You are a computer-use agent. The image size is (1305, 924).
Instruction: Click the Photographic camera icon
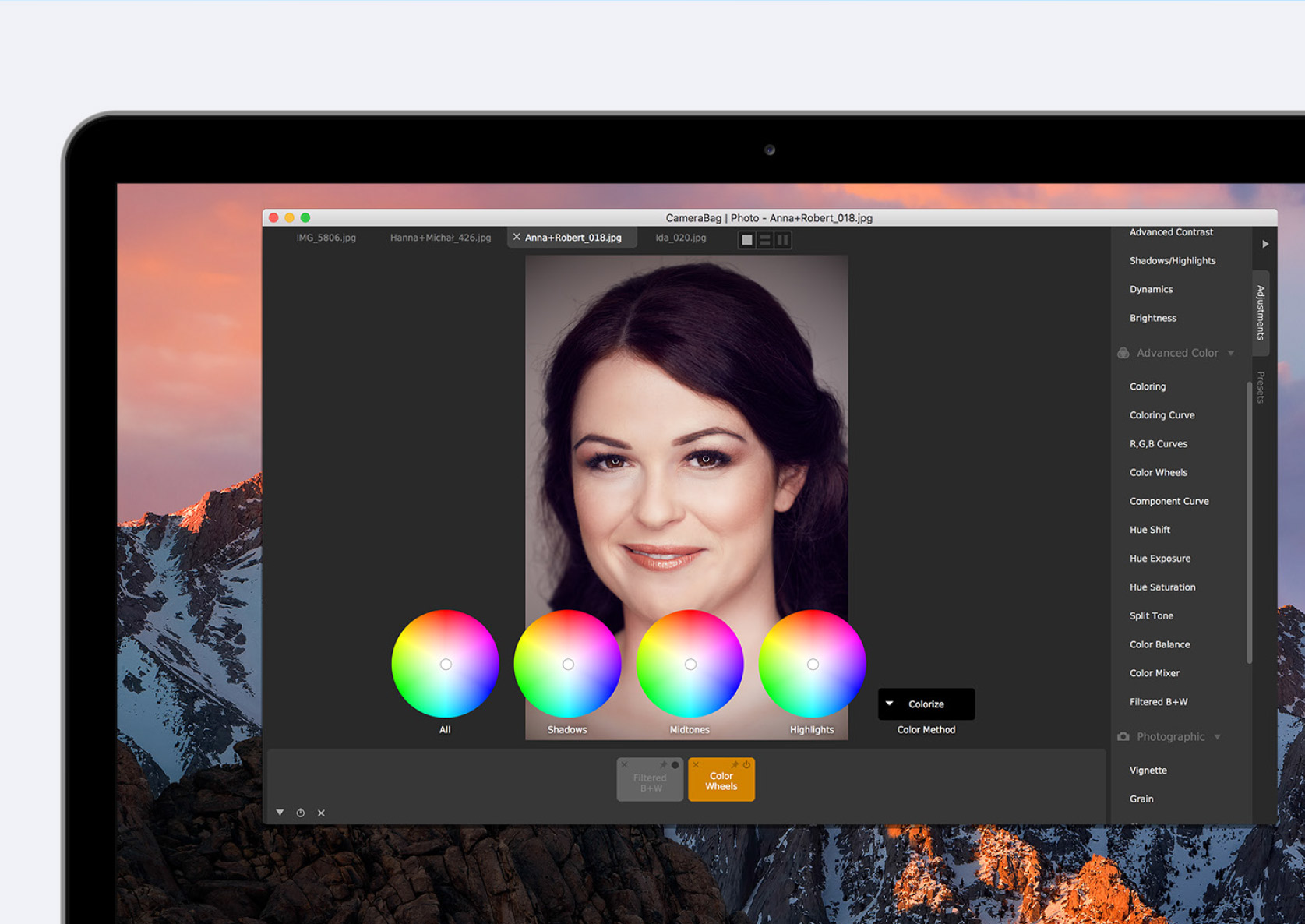click(1123, 736)
